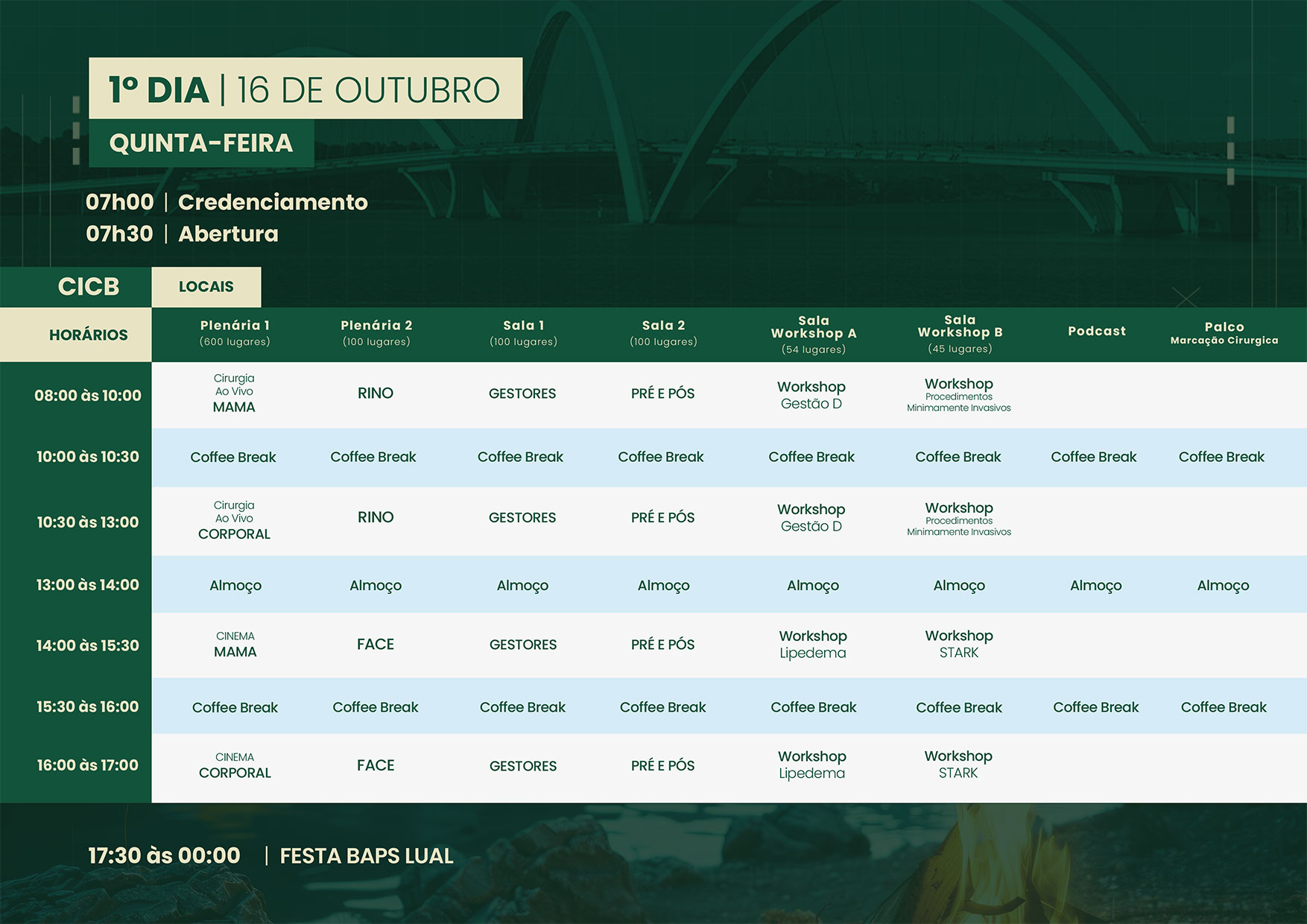The image size is (1307, 924).
Task: Select the CINEMA CORPORAL session
Action: tap(235, 766)
